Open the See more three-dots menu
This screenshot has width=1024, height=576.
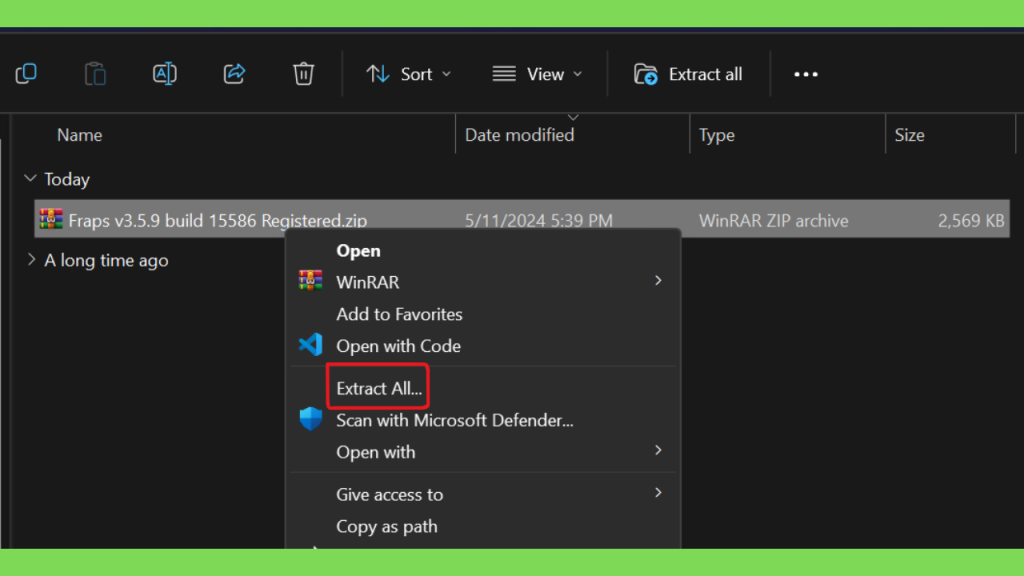pyautogui.click(x=806, y=74)
